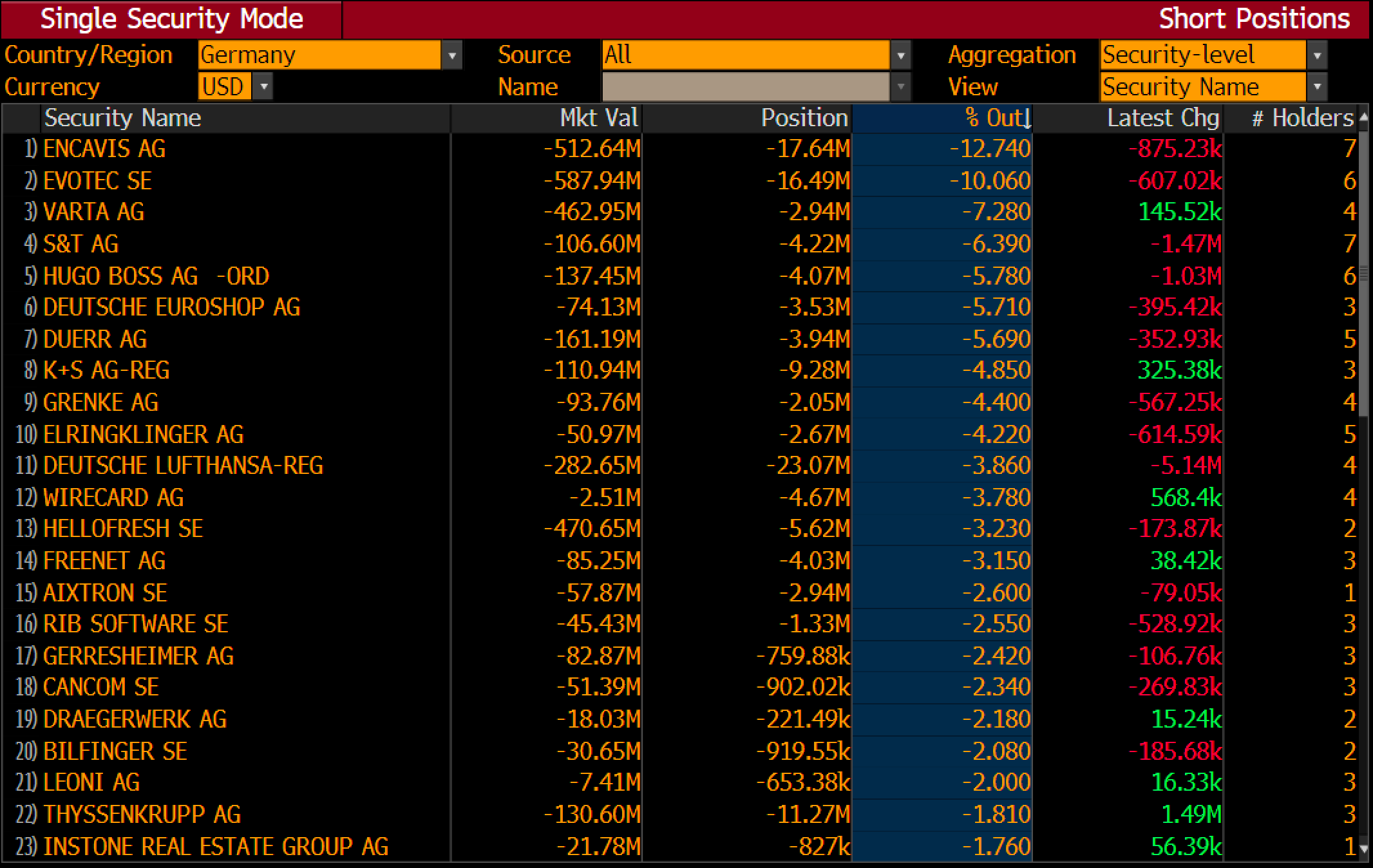Click the Germany country field
1373x868 pixels.
(319, 55)
